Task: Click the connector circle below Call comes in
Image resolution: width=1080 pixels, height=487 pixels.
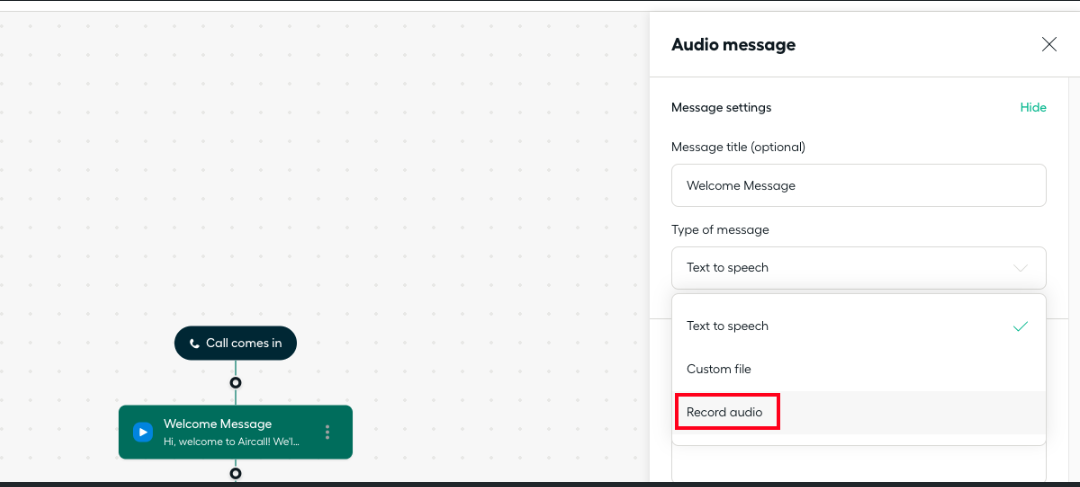Action: 236,382
